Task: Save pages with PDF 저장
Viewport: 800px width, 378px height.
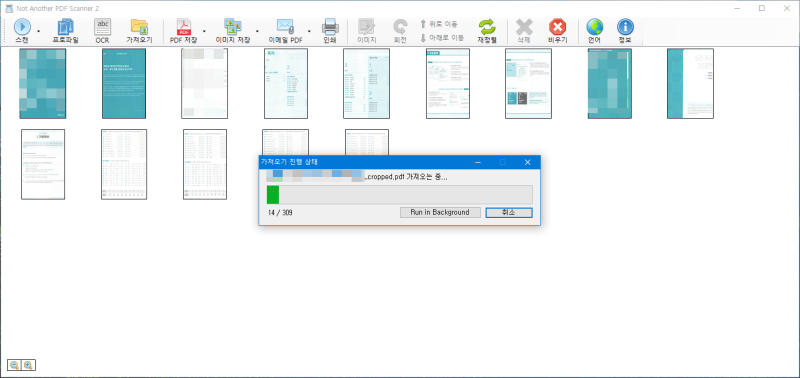Action: [184, 31]
